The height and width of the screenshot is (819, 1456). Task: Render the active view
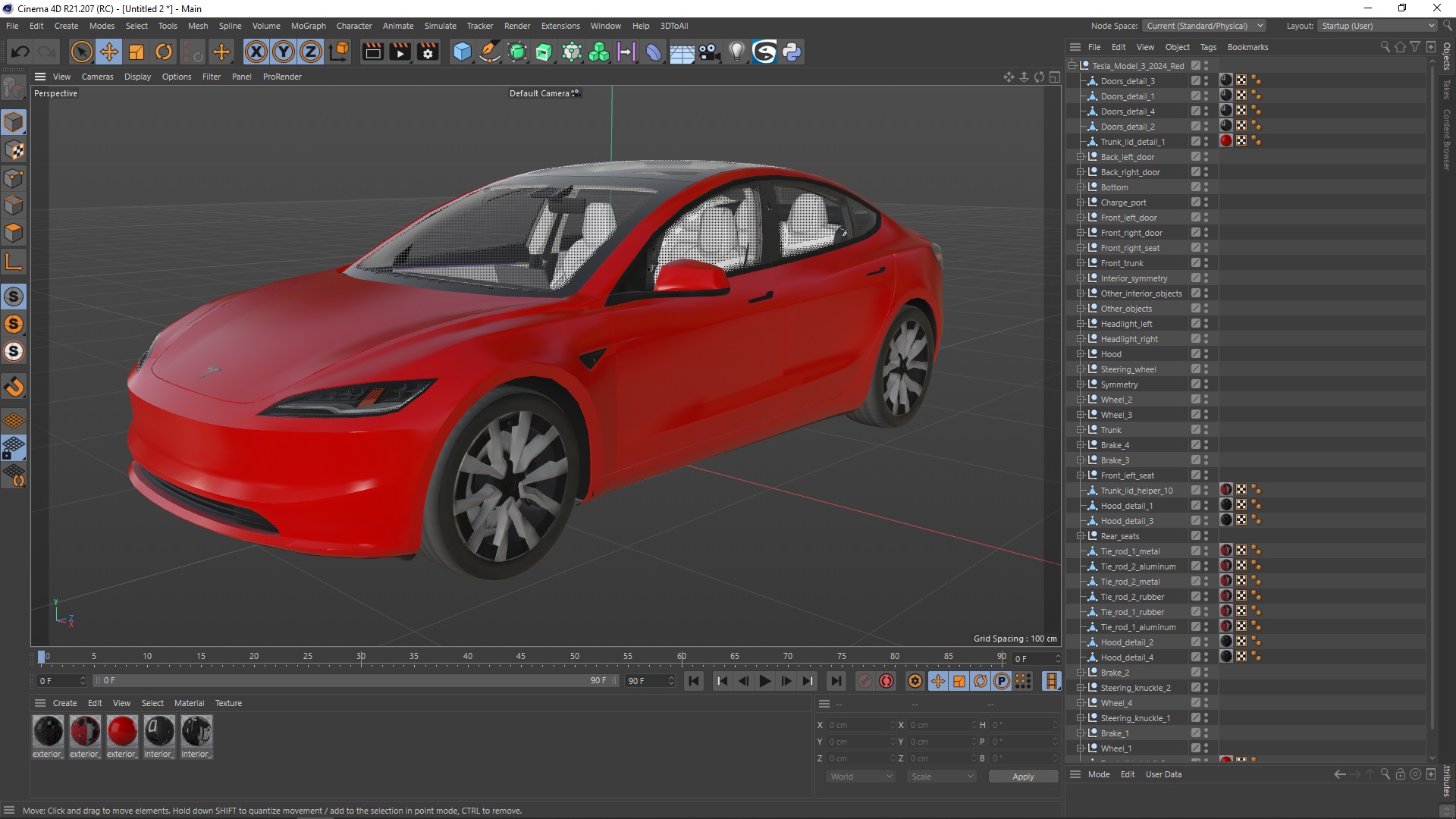(372, 52)
